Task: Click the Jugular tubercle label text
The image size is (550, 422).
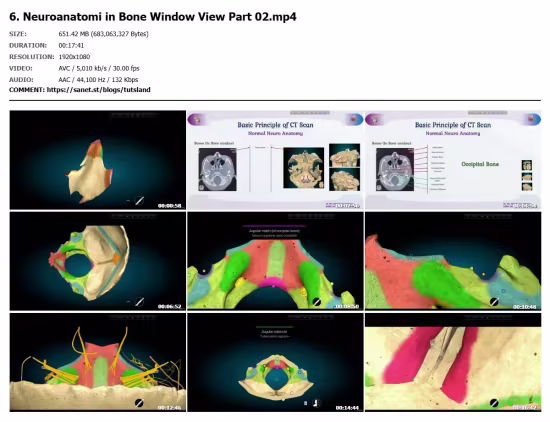Action: [x=275, y=331]
